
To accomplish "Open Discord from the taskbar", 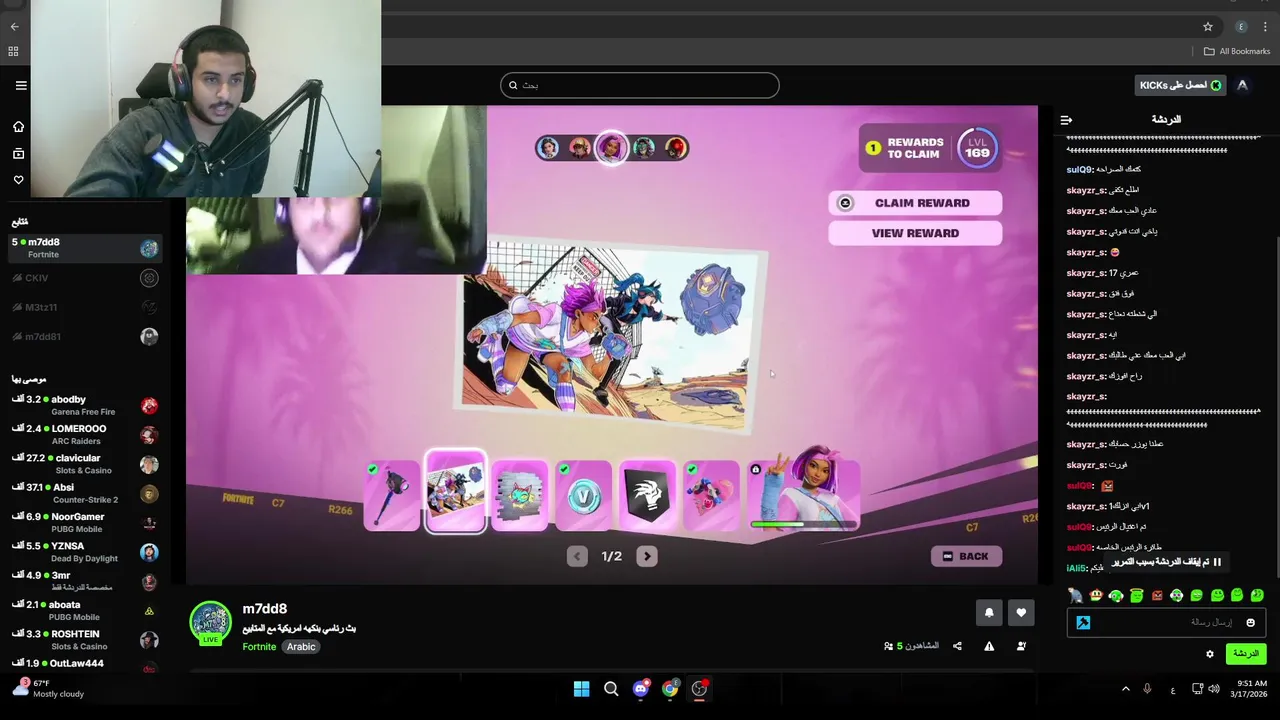I will coord(641,689).
